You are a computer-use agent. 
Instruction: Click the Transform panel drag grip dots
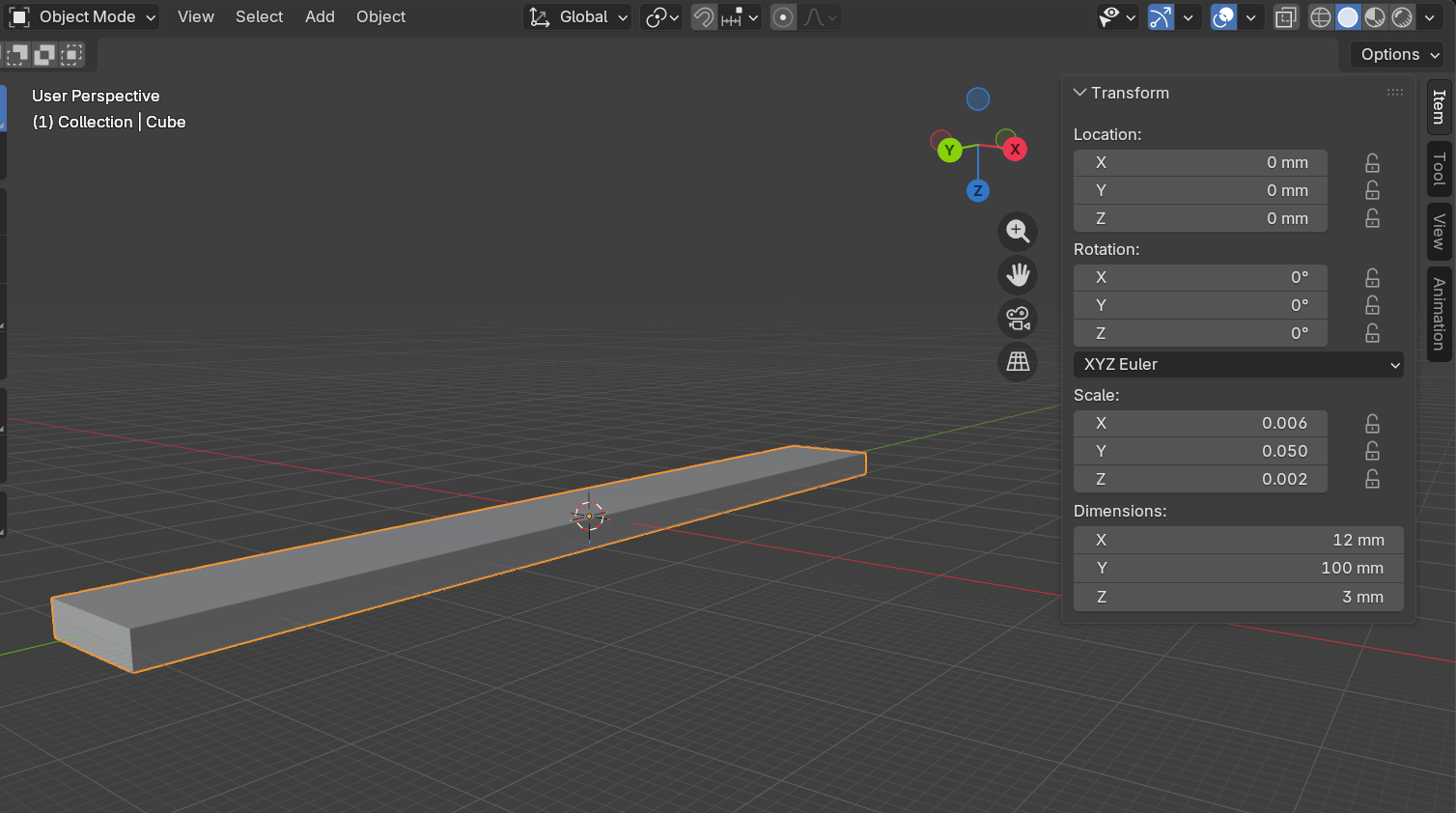pos(1395,93)
